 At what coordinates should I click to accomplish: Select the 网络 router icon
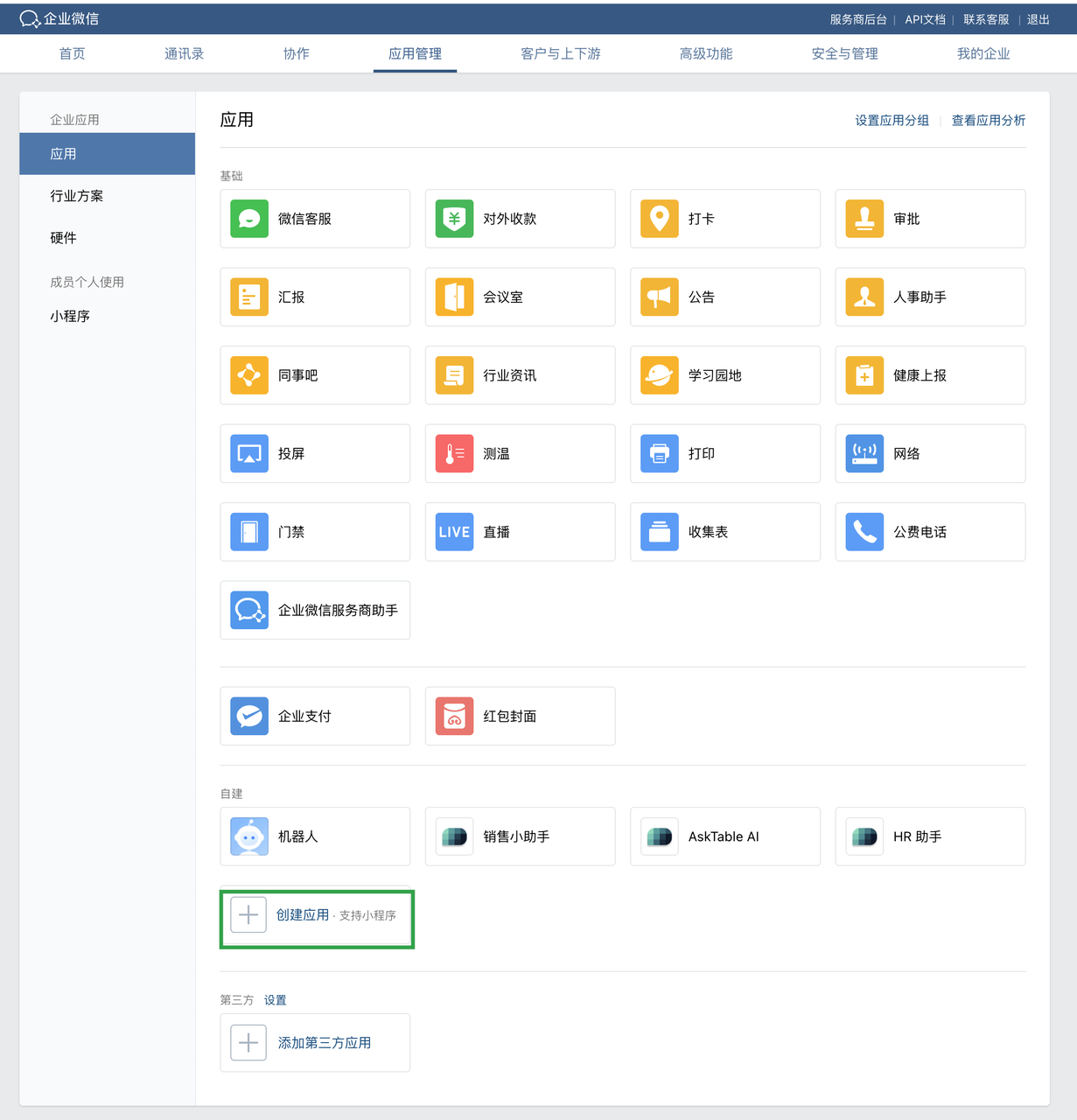(x=864, y=453)
